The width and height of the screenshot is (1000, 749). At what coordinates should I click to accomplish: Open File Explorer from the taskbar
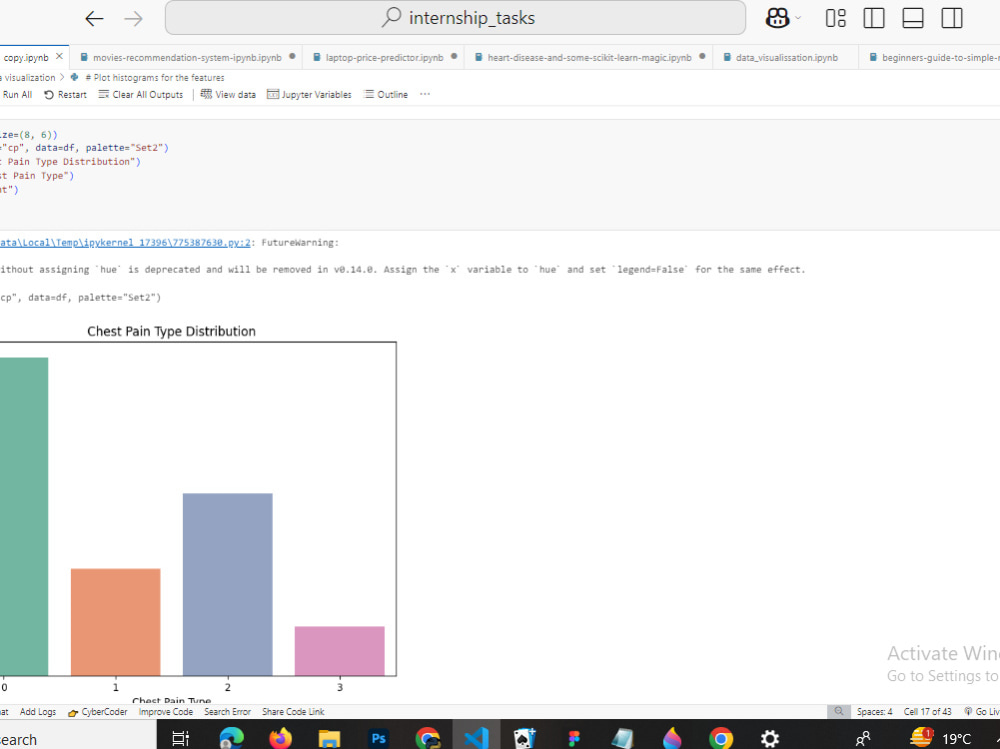[329, 738]
